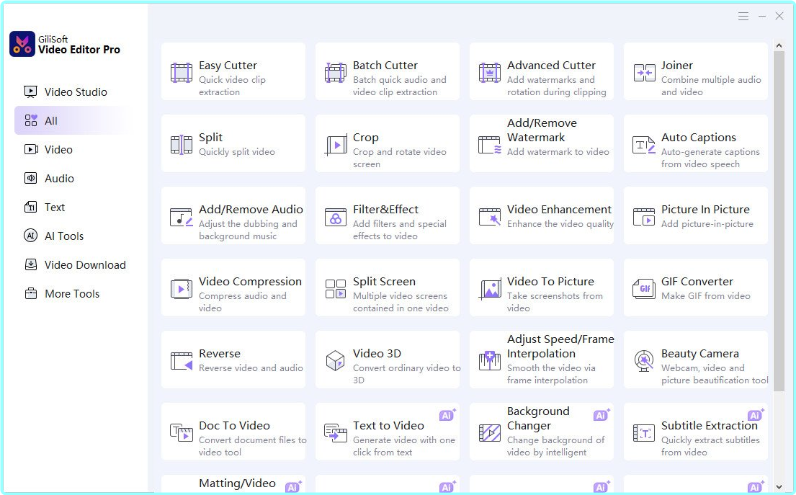796x495 pixels.
Task: Open Easy Cutter by its title
Action: click(228, 65)
